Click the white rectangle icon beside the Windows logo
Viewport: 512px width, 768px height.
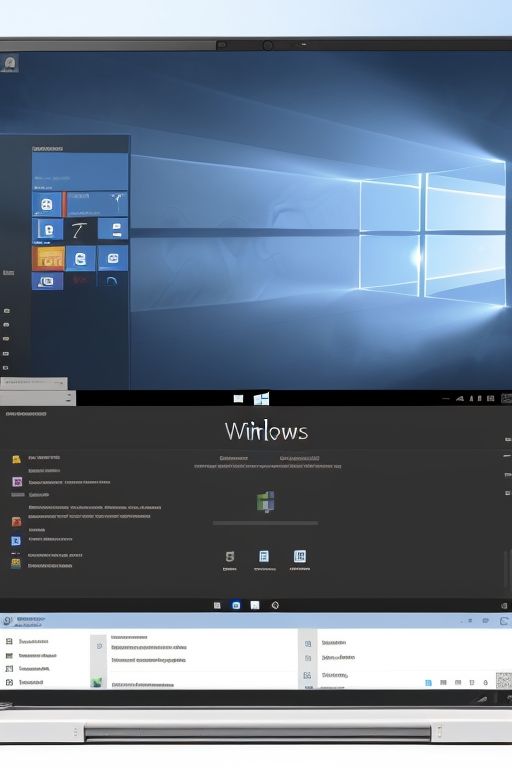pos(239,399)
